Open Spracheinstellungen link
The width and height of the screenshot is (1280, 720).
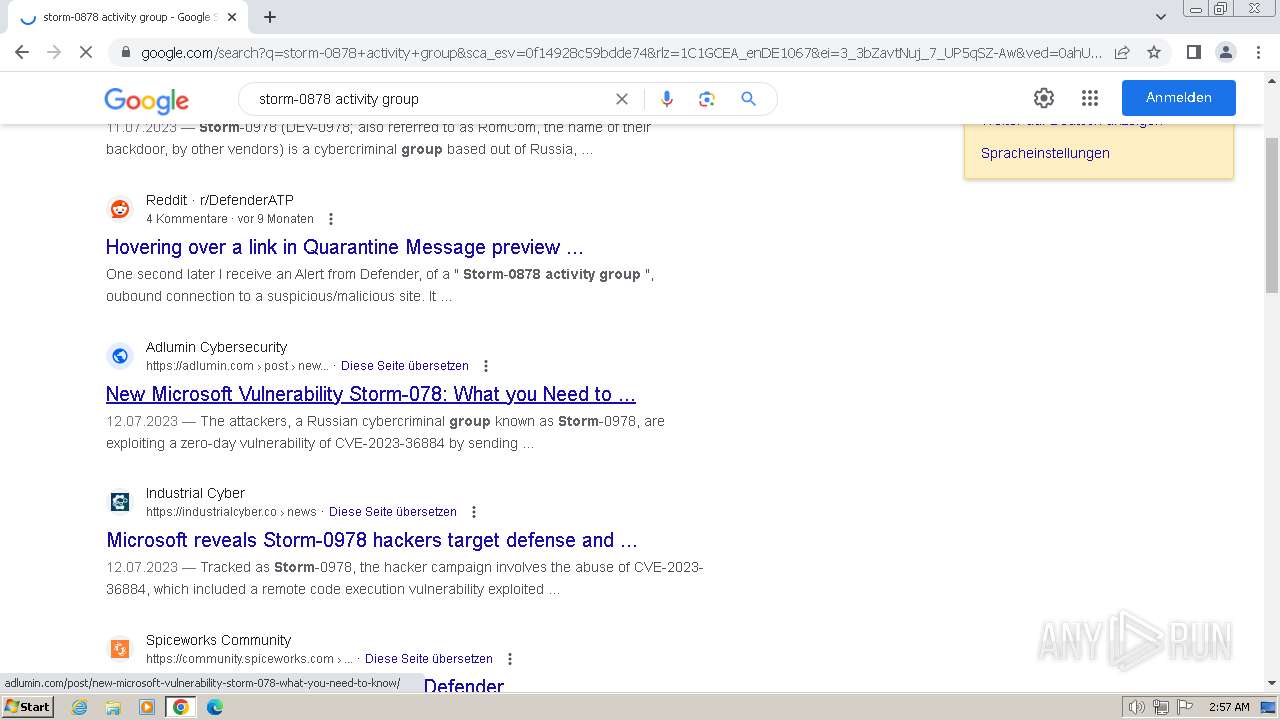(1045, 153)
